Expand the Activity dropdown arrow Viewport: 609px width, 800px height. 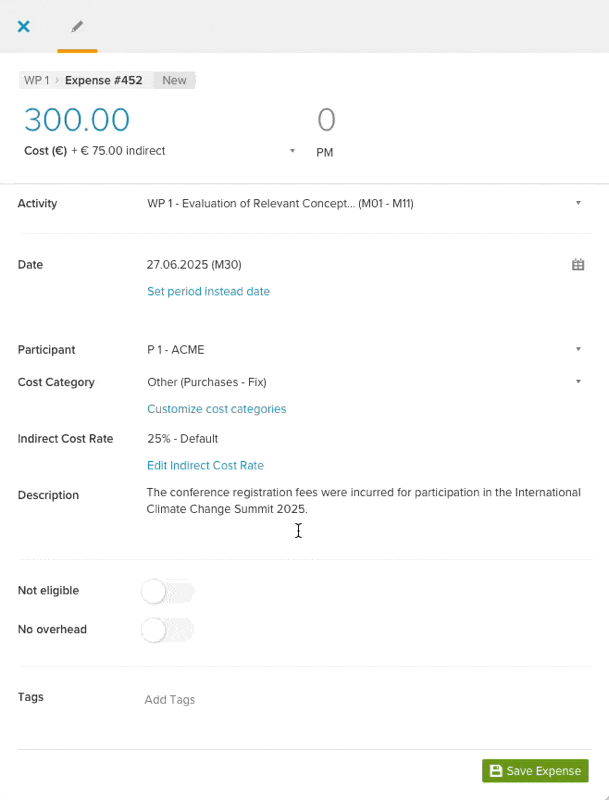coord(578,203)
